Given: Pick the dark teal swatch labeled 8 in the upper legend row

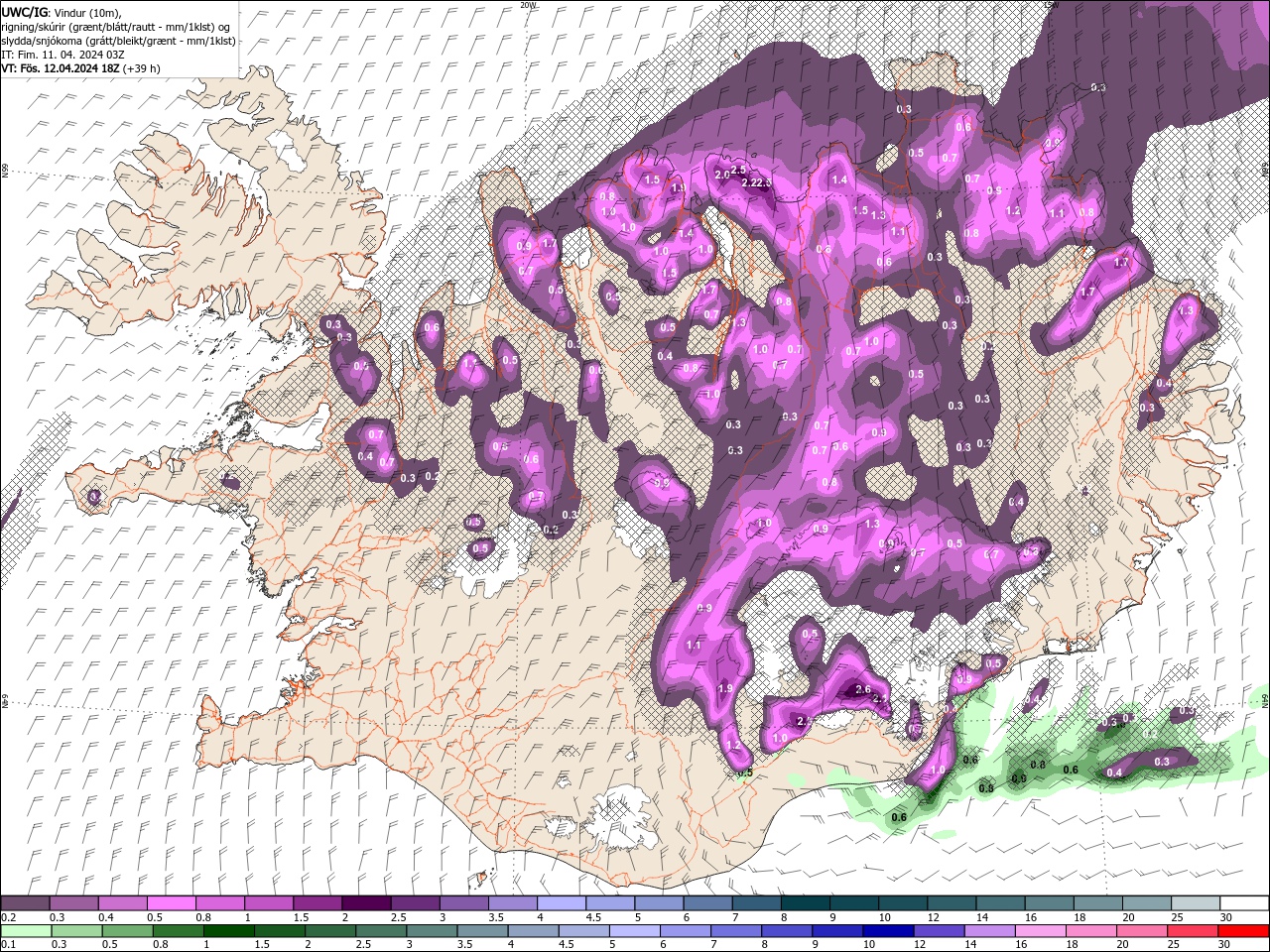Looking at the screenshot, I should click(x=805, y=903).
